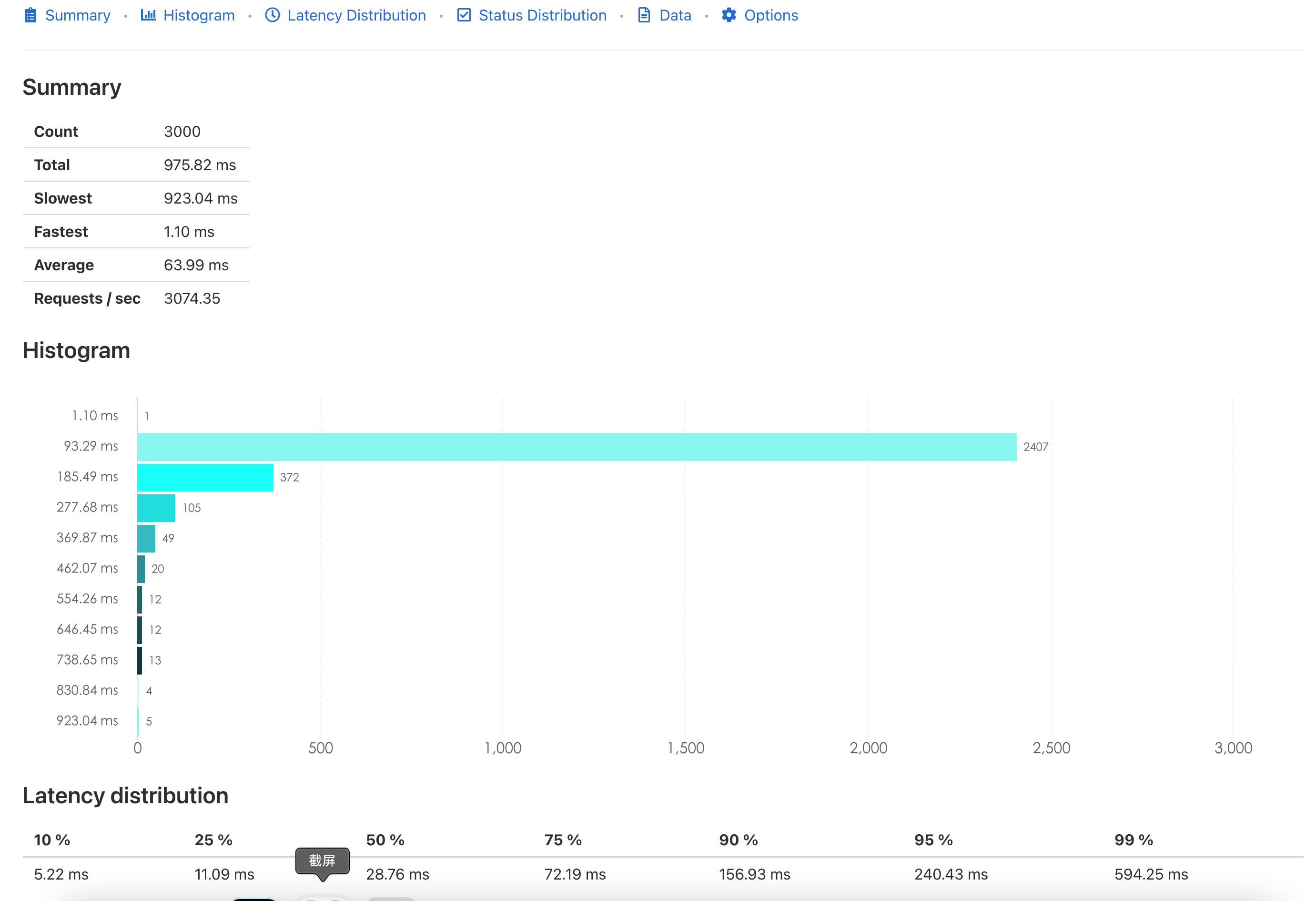The width and height of the screenshot is (1316, 901).
Task: Click the Summary clipboard icon
Action: (x=30, y=15)
